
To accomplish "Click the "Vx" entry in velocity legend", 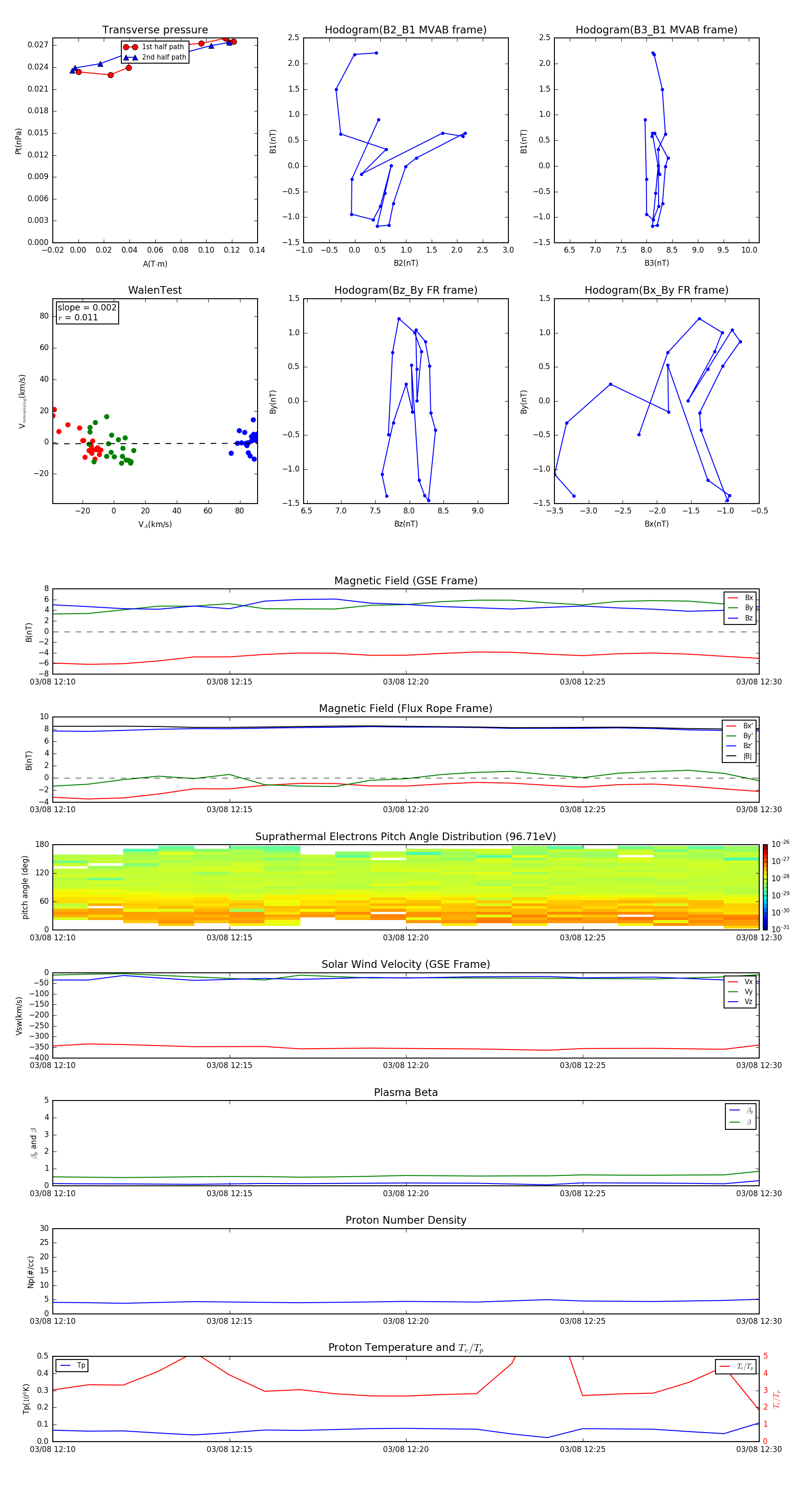I will [740, 981].
